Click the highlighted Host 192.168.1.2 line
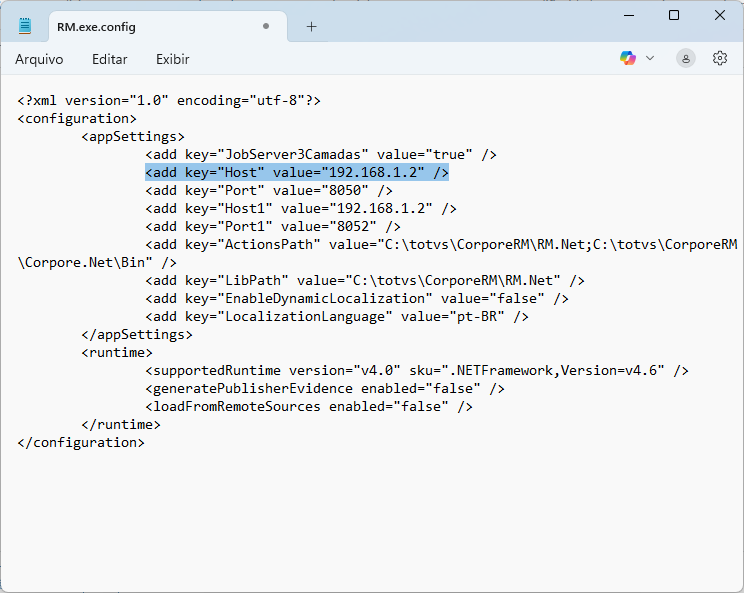This screenshot has height=593, width=744. (x=297, y=173)
